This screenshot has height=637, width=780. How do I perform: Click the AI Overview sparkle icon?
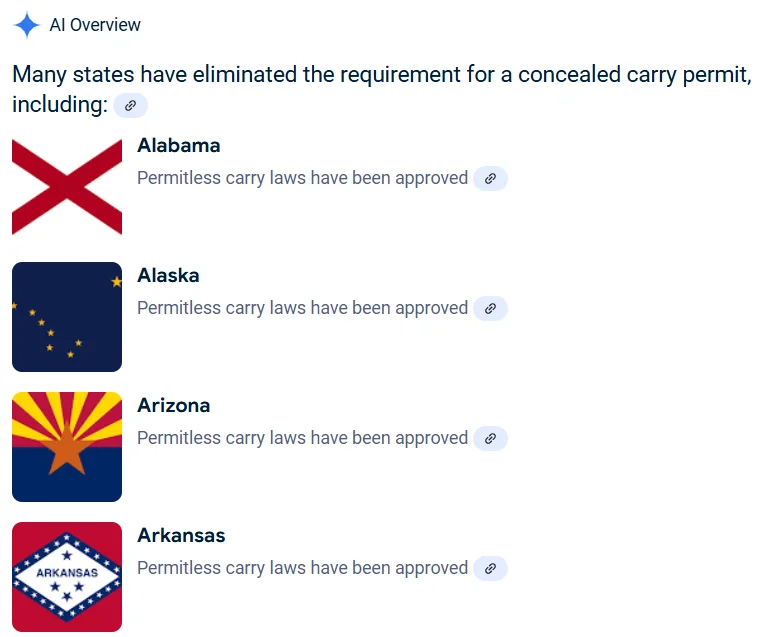pyautogui.click(x=26, y=25)
